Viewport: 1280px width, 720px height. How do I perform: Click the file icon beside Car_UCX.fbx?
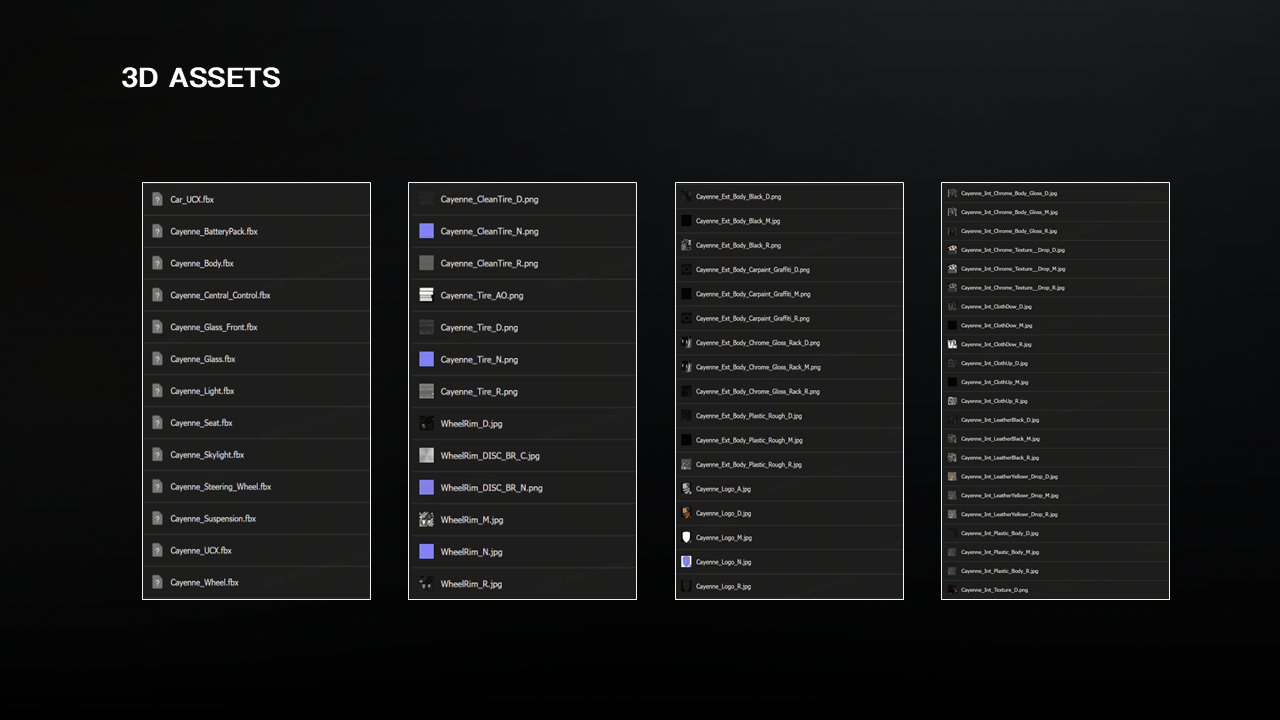click(157, 200)
